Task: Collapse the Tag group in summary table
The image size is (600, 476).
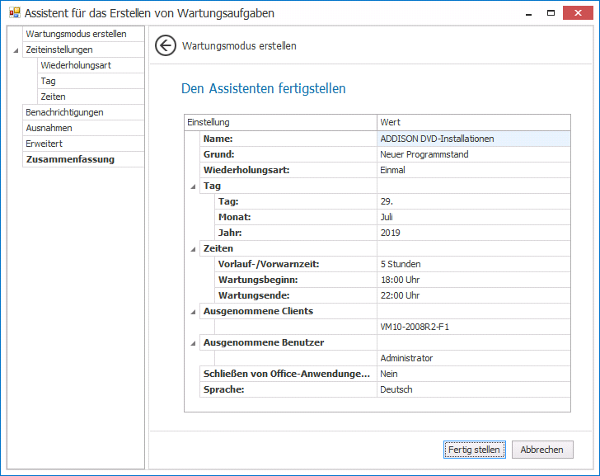Action: tap(193, 187)
